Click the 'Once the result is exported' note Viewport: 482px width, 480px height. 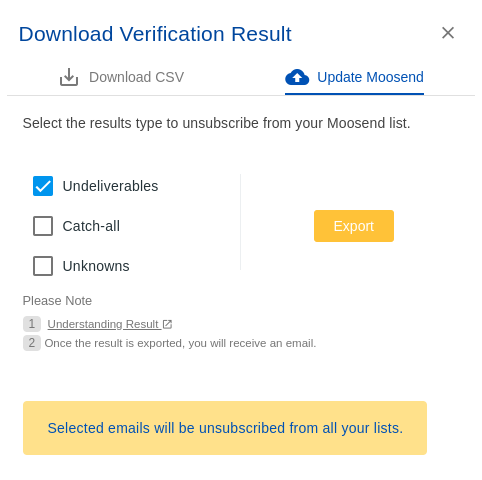click(180, 343)
